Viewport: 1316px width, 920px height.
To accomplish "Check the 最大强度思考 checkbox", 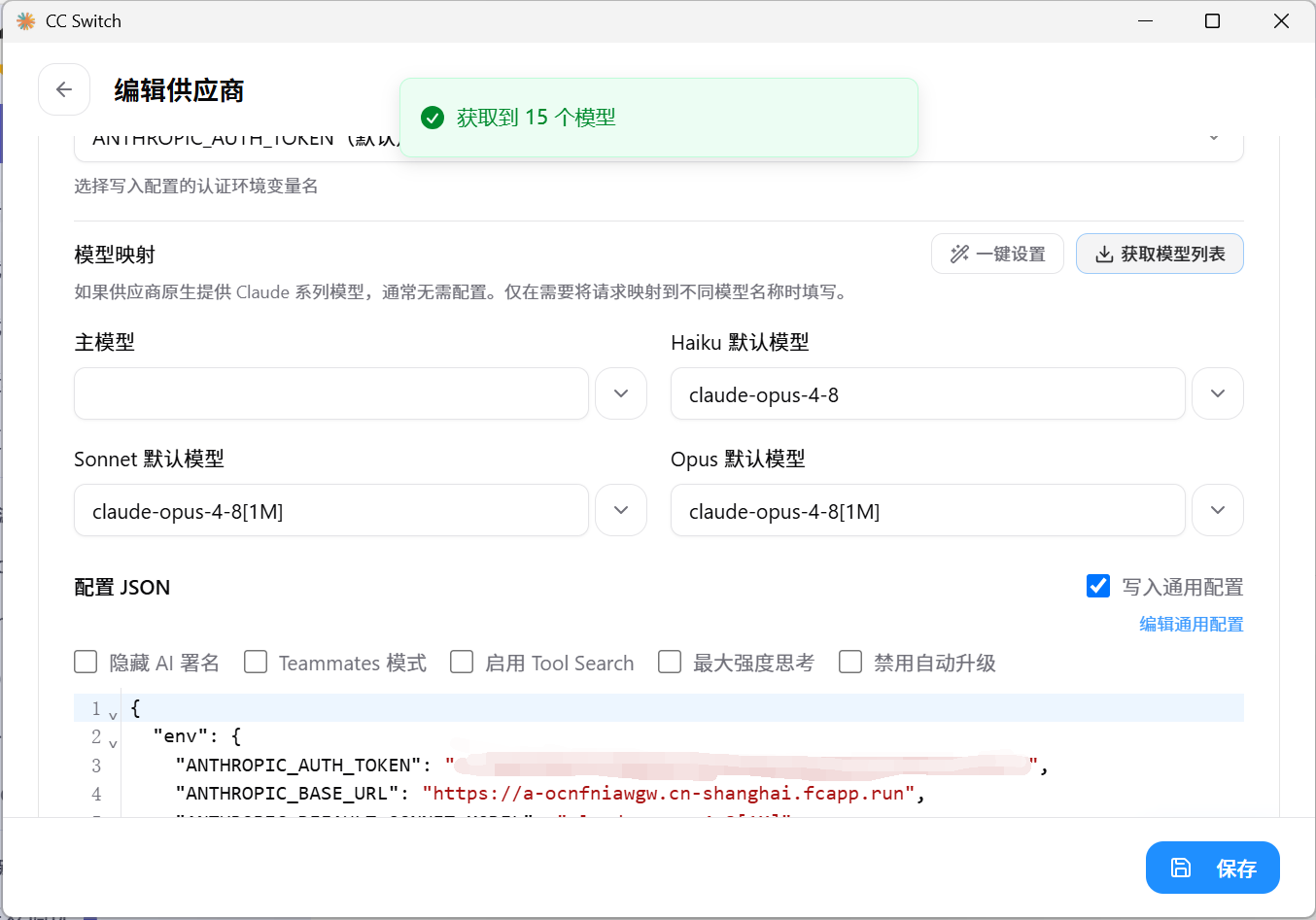I will [670, 662].
